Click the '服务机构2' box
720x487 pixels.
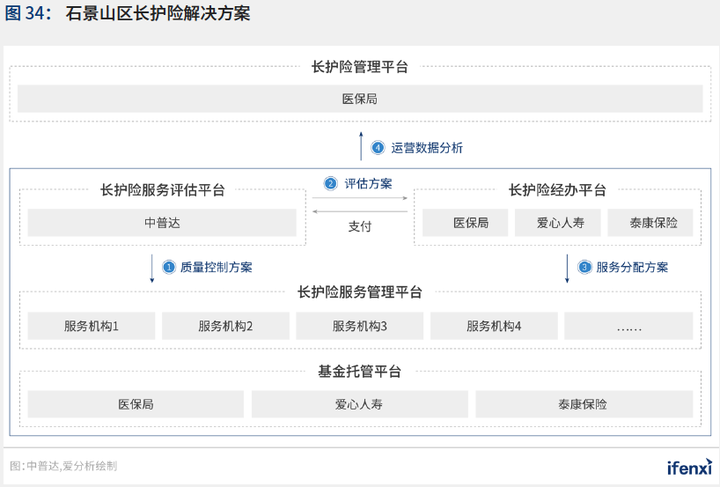coord(225,326)
